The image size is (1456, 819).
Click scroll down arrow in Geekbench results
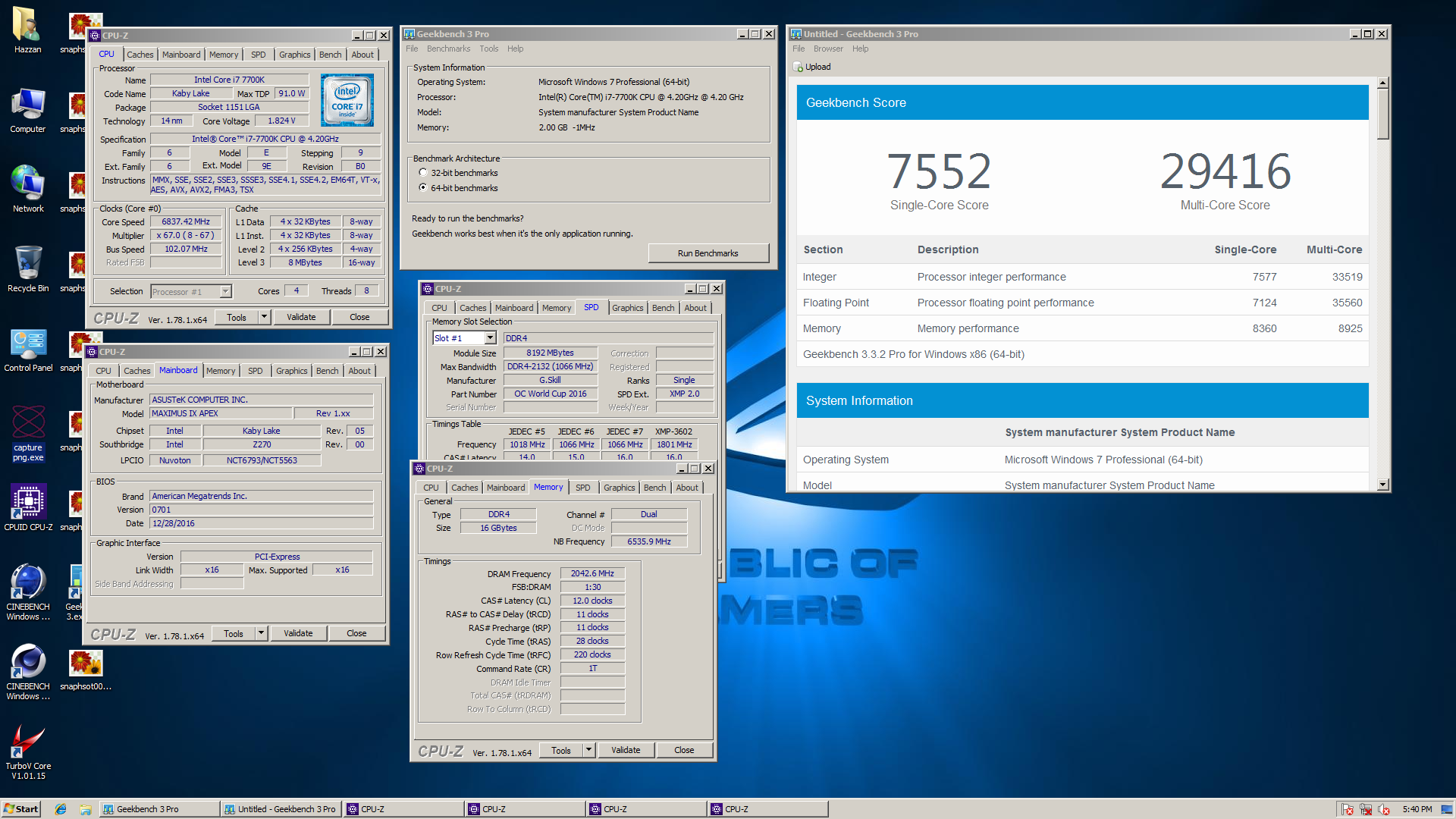(x=1382, y=485)
